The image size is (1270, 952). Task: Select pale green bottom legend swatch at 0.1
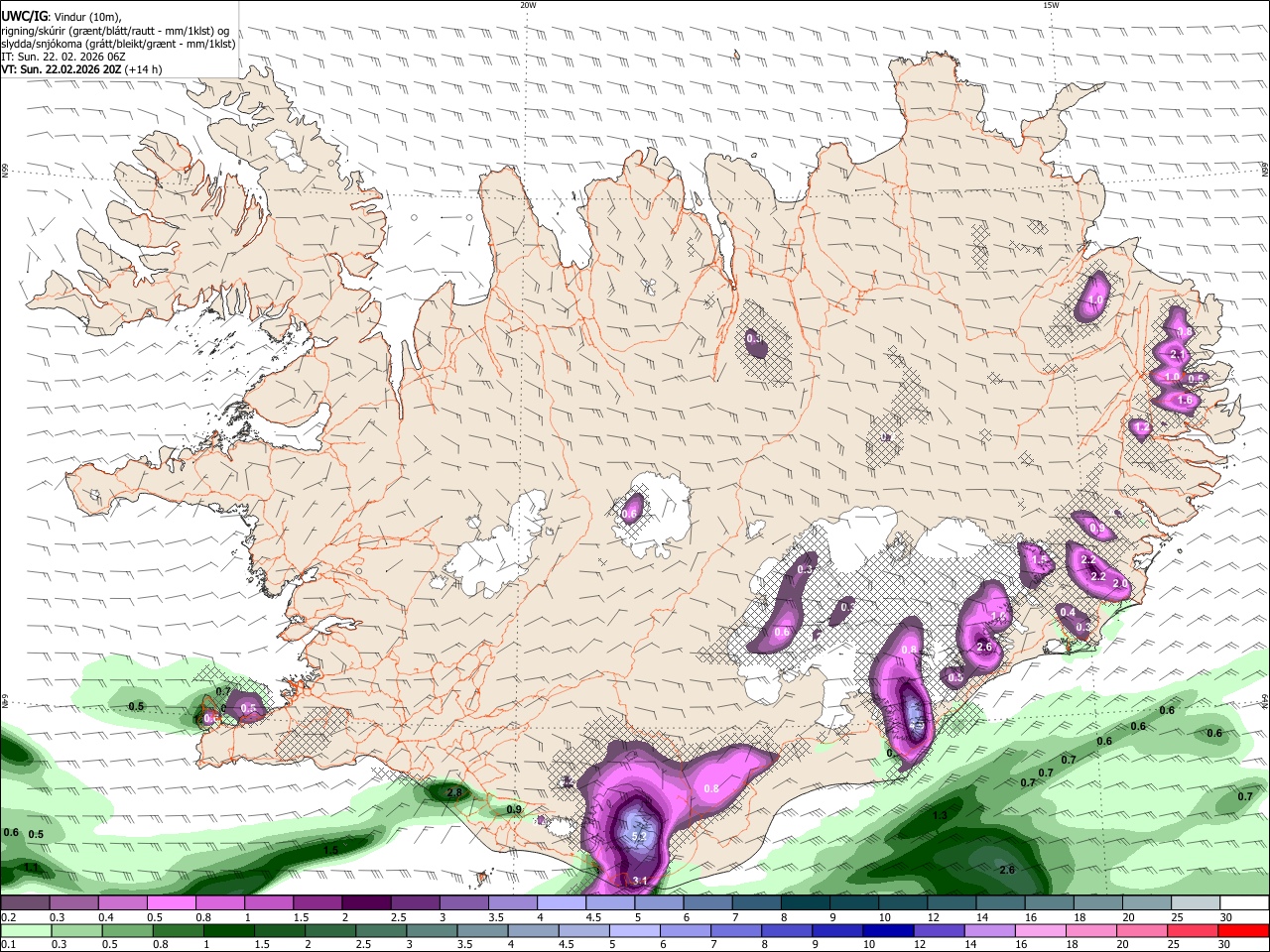click(26, 930)
